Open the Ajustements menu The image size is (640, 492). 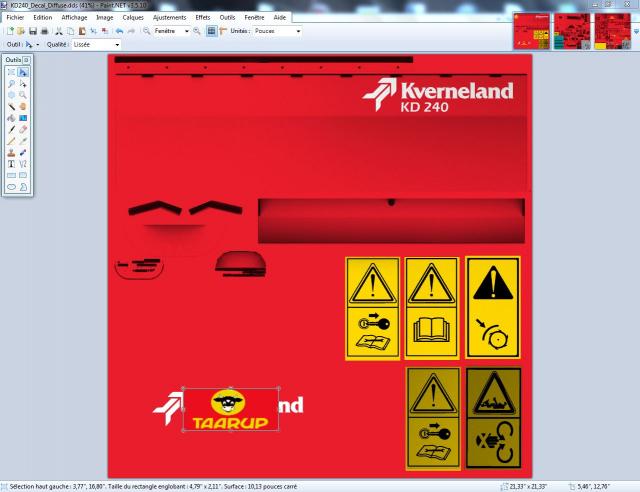169,18
